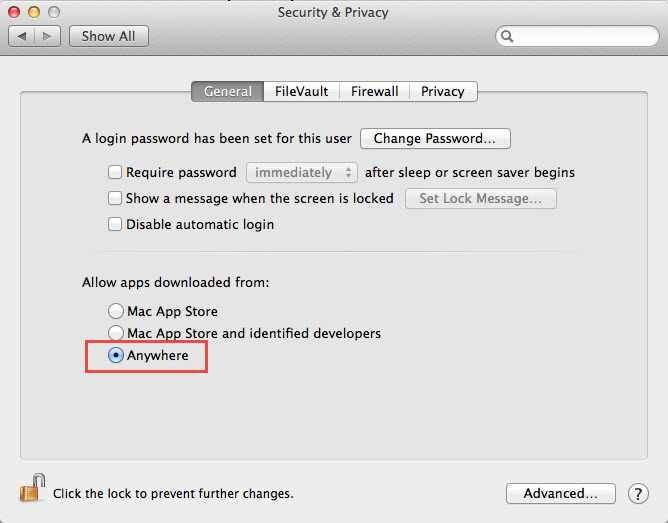Screen dimensions: 668x523
Task: Enable Show a message when screen is locked
Action: [115, 198]
